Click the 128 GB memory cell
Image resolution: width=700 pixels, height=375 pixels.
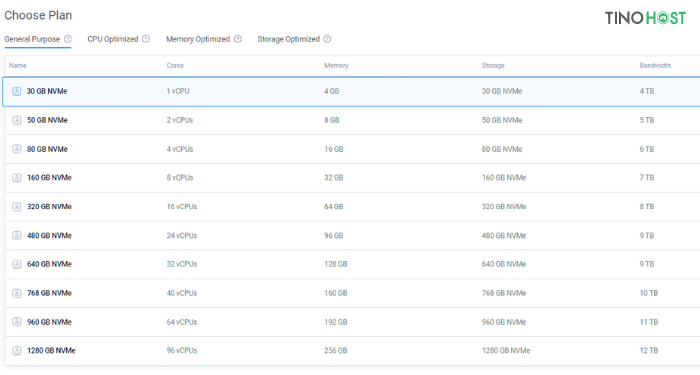(x=336, y=264)
